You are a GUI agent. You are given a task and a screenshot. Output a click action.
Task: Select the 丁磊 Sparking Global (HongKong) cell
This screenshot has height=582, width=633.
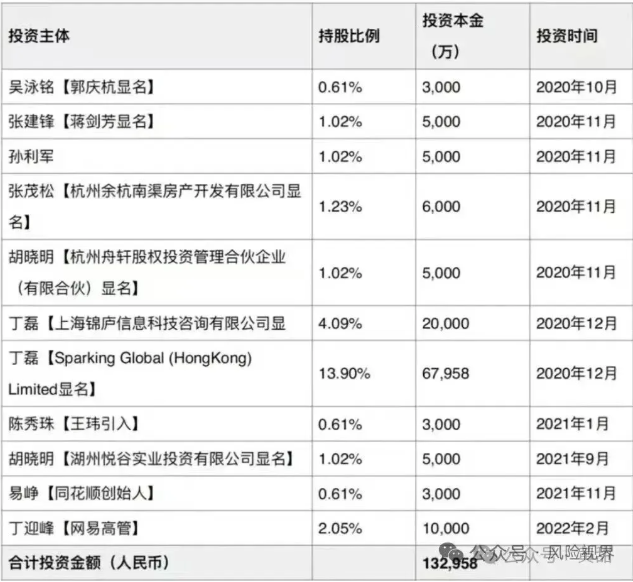coord(130,373)
